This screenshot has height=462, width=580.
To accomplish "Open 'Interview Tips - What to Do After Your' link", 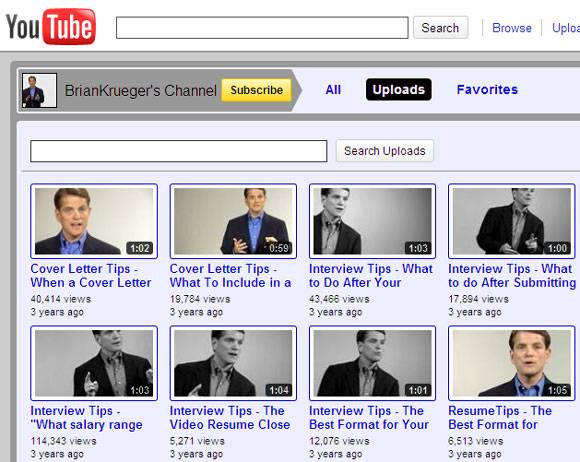I will 371,276.
